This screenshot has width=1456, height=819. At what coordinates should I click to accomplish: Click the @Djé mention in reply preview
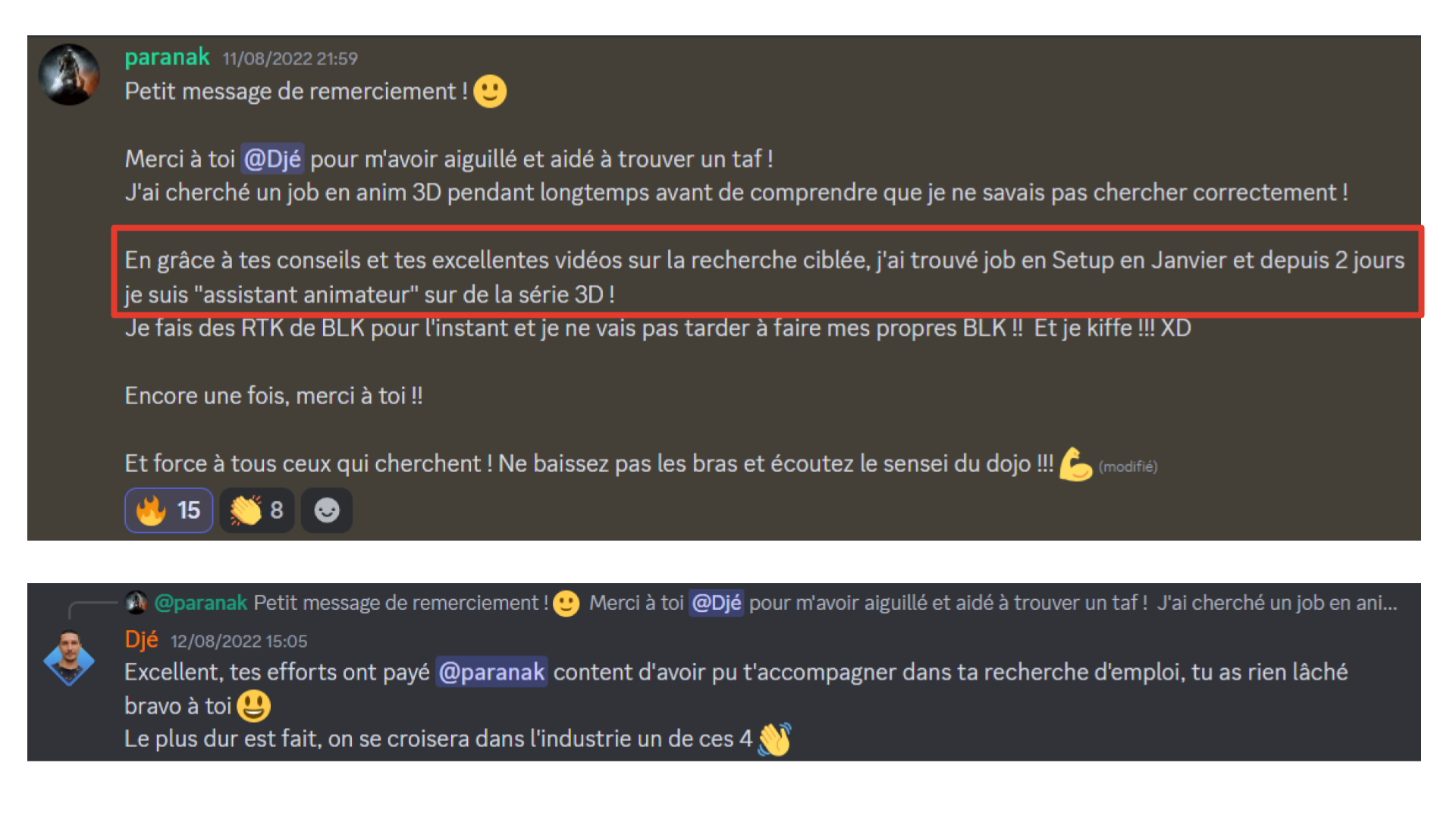tap(716, 603)
